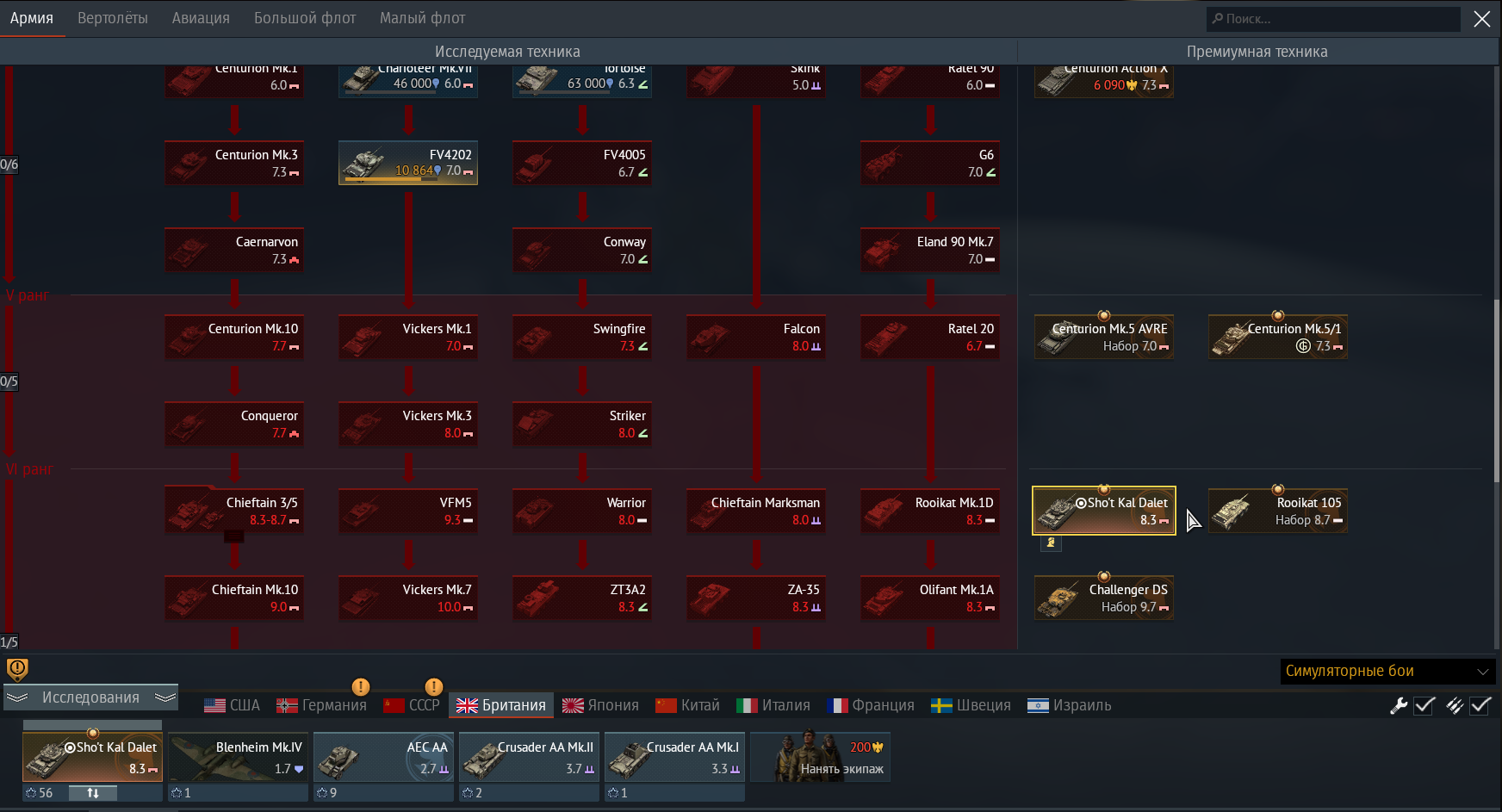Toggle the auto-refill ammunition checkbox
Image resolution: width=1502 pixels, height=812 pixels.
point(1480,705)
